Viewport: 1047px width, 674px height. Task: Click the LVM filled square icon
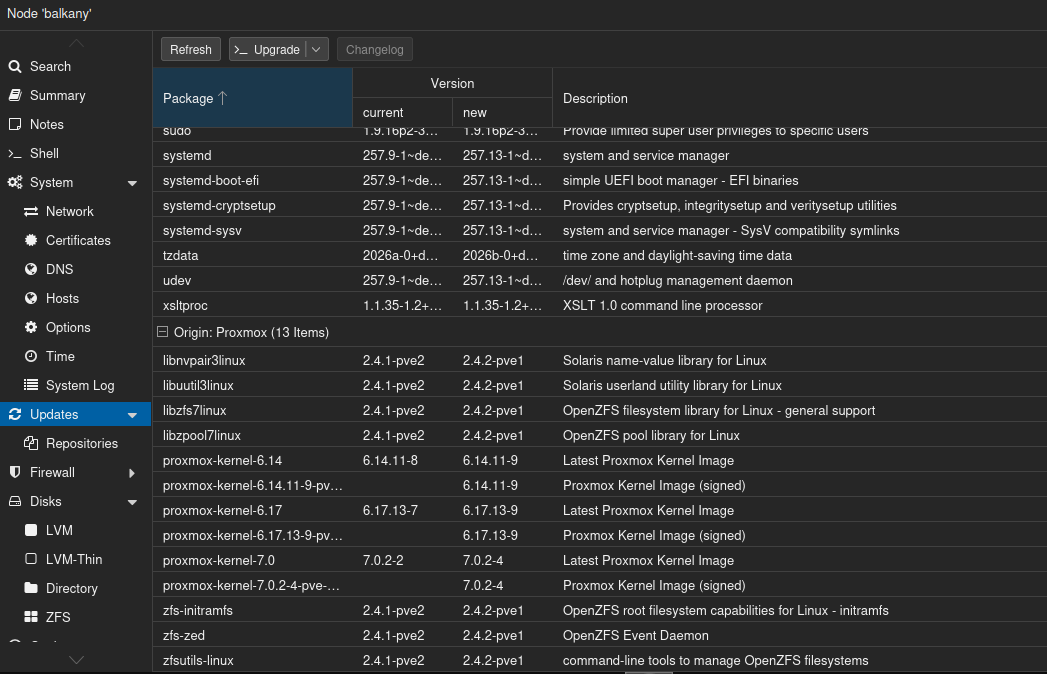click(31, 530)
